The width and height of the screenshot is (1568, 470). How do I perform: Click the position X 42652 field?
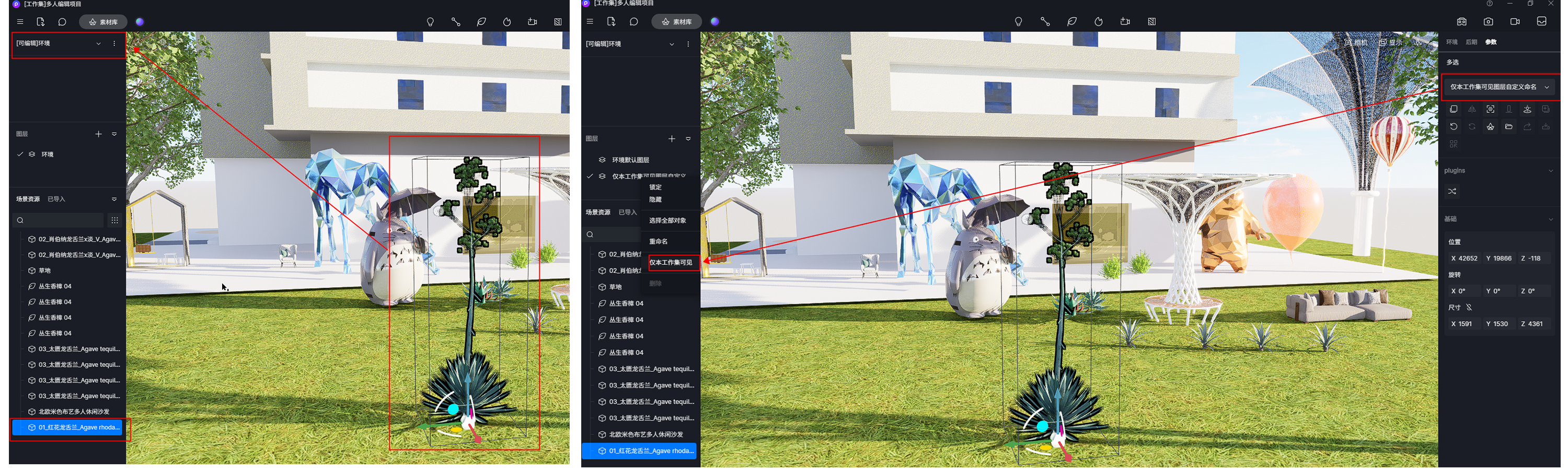tap(1464, 258)
